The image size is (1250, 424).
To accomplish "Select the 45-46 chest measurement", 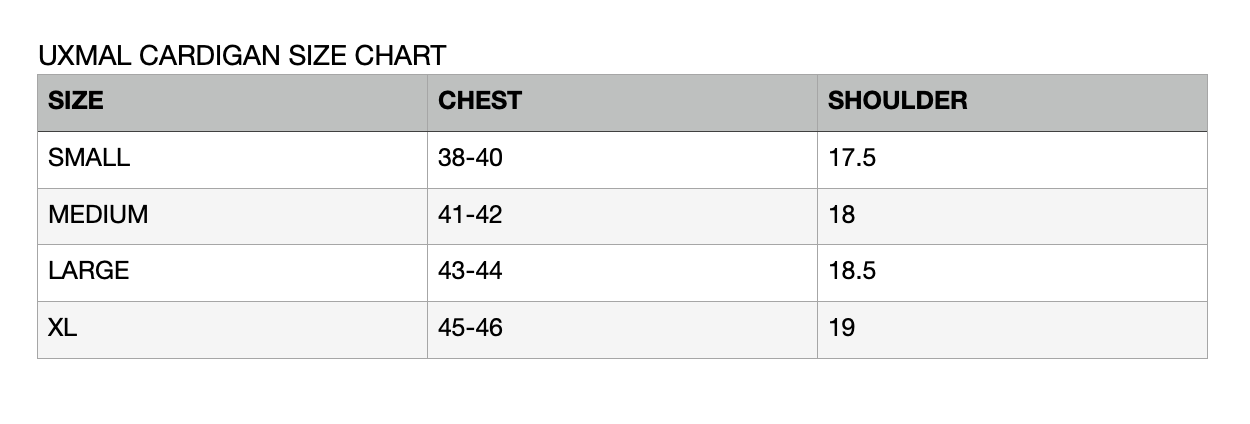I will coord(470,328).
